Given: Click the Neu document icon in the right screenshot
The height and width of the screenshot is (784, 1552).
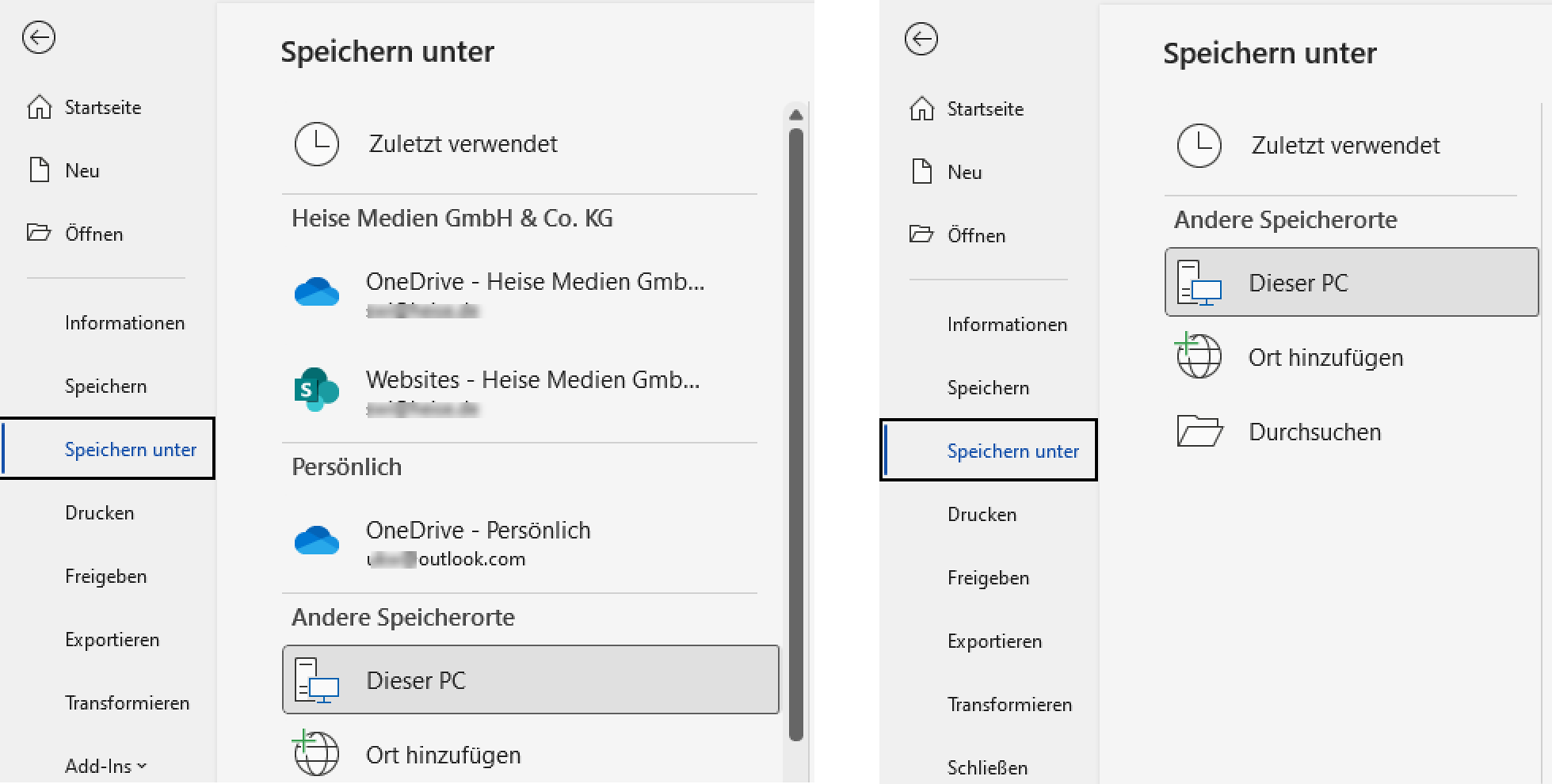Looking at the screenshot, I should [x=921, y=172].
